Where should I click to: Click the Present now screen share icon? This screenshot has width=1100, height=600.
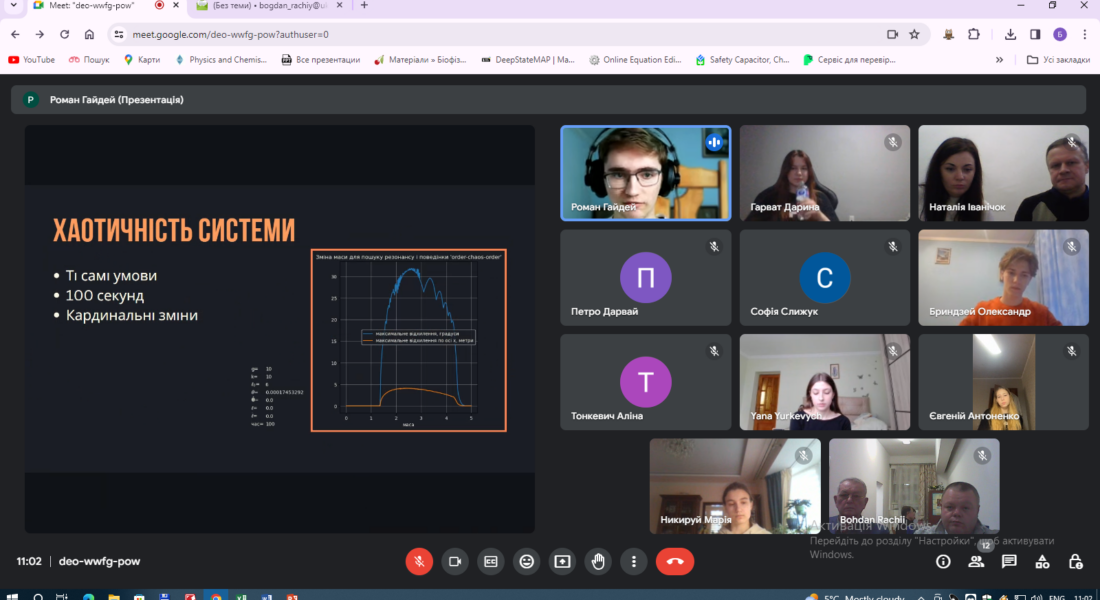pyautogui.click(x=562, y=561)
